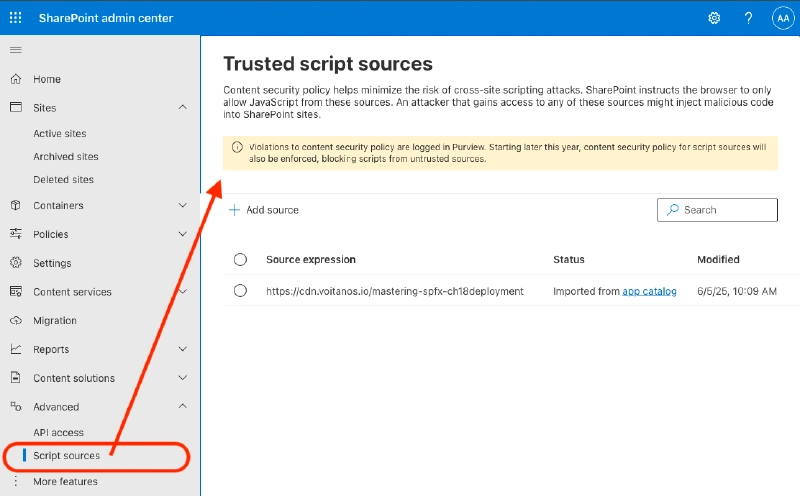Image resolution: width=800 pixels, height=496 pixels.
Task: Focus the Search input field
Action: click(x=717, y=210)
